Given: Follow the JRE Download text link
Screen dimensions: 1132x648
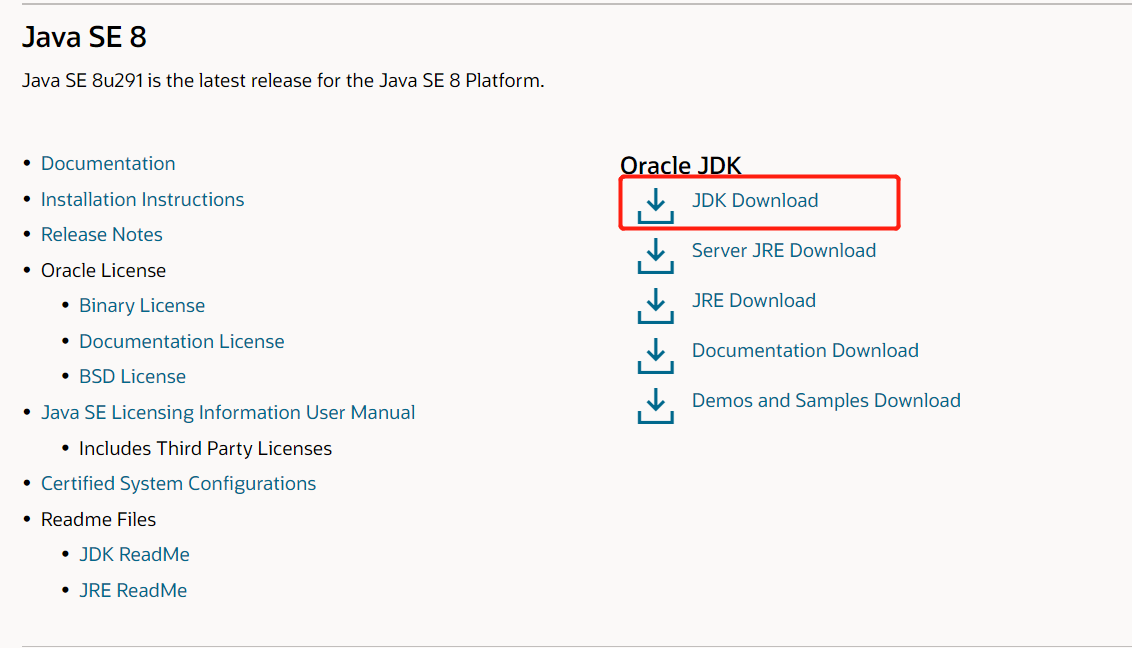Looking at the screenshot, I should (x=753, y=300).
